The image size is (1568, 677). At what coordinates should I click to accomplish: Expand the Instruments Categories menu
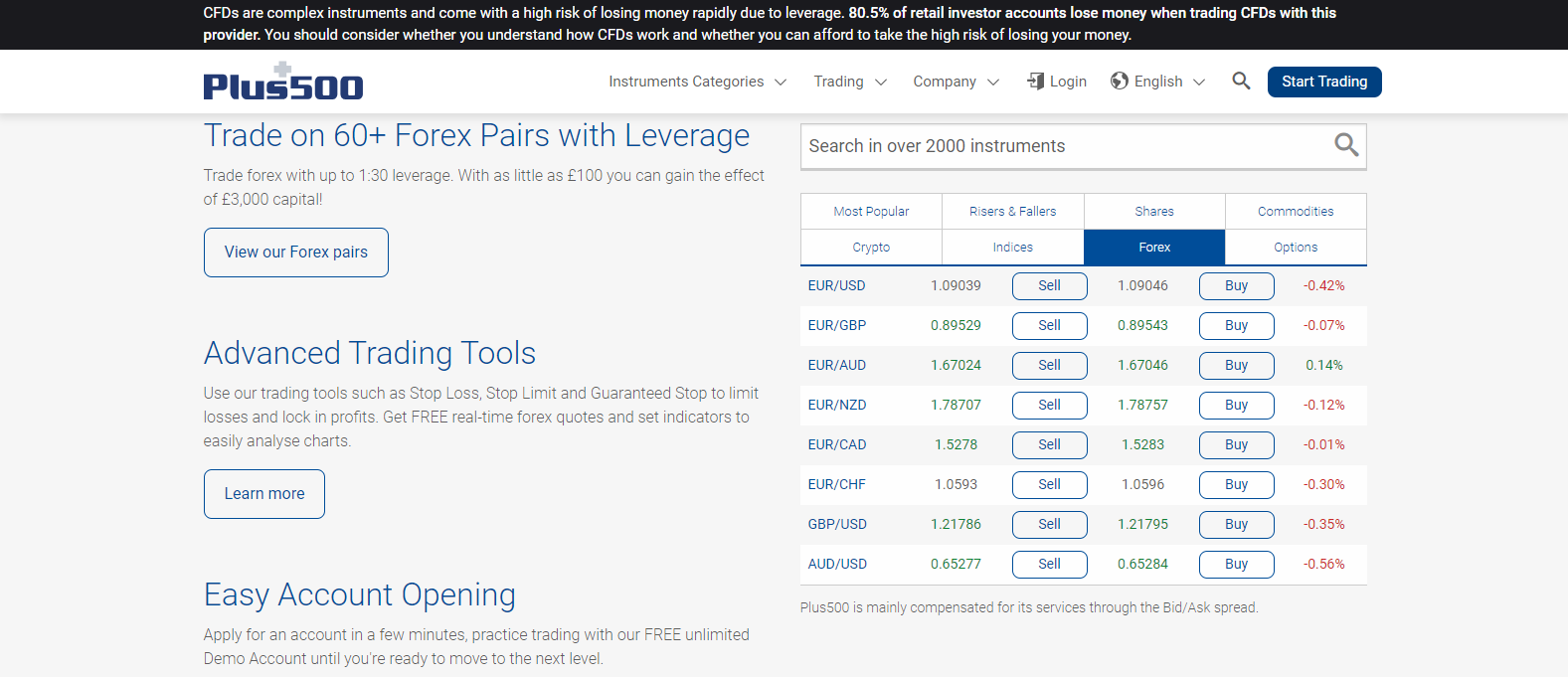(697, 82)
